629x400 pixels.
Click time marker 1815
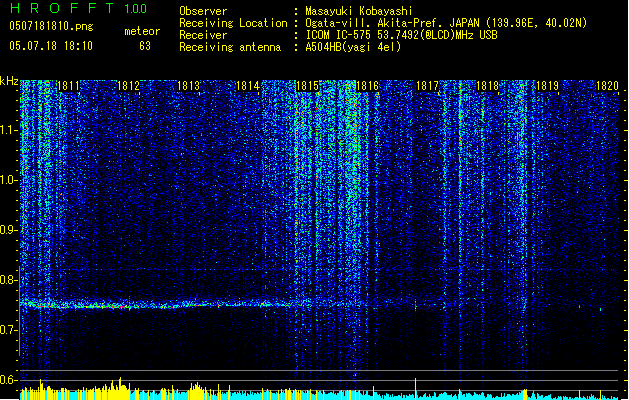(307, 86)
